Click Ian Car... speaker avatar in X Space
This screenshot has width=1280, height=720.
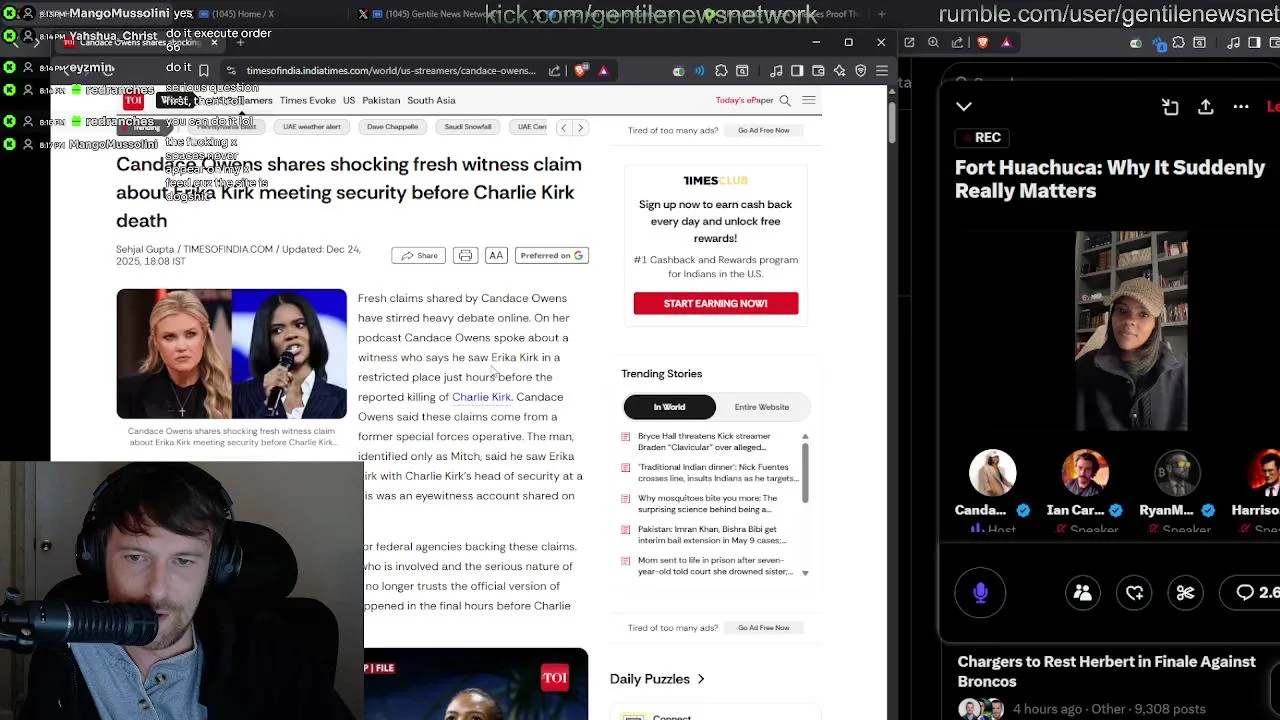click(1085, 475)
